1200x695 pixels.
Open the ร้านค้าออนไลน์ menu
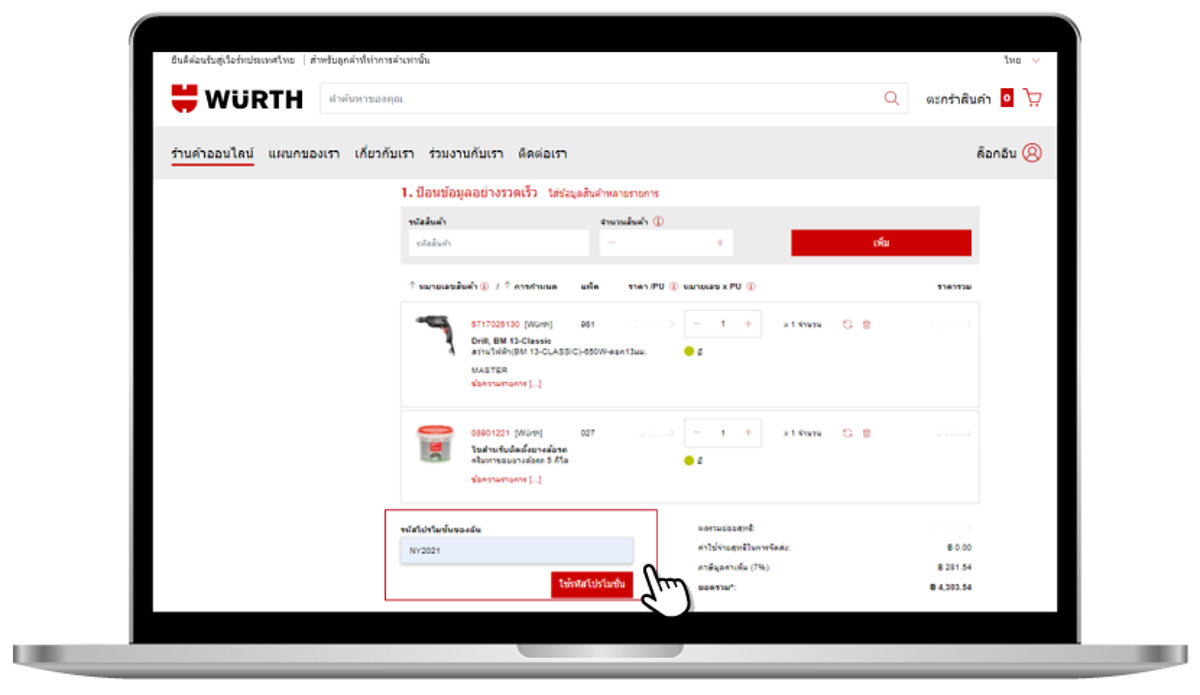click(212, 154)
